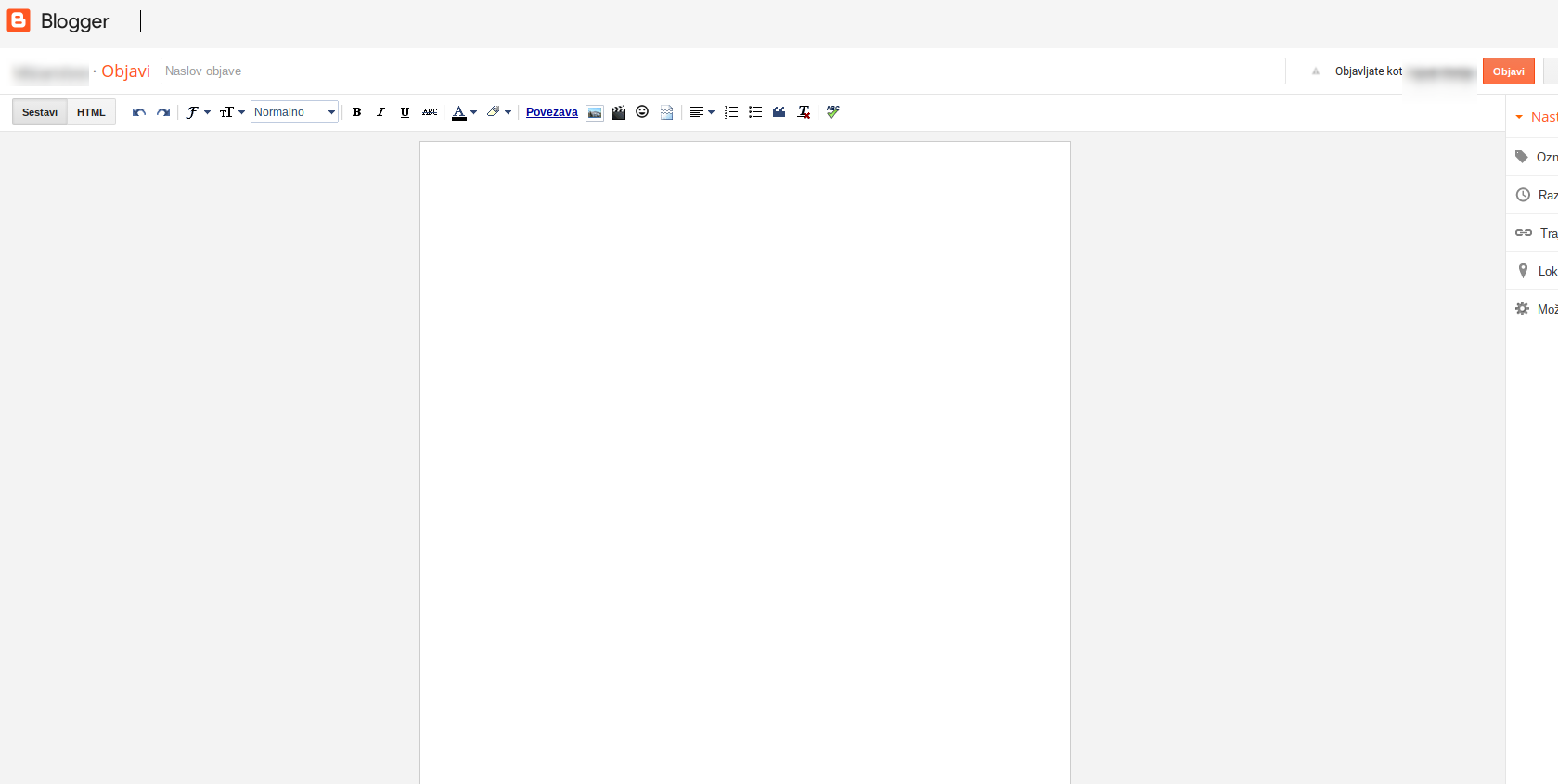Open the font size dropdown
Screen dimensions: 1558x784
[x=232, y=112]
